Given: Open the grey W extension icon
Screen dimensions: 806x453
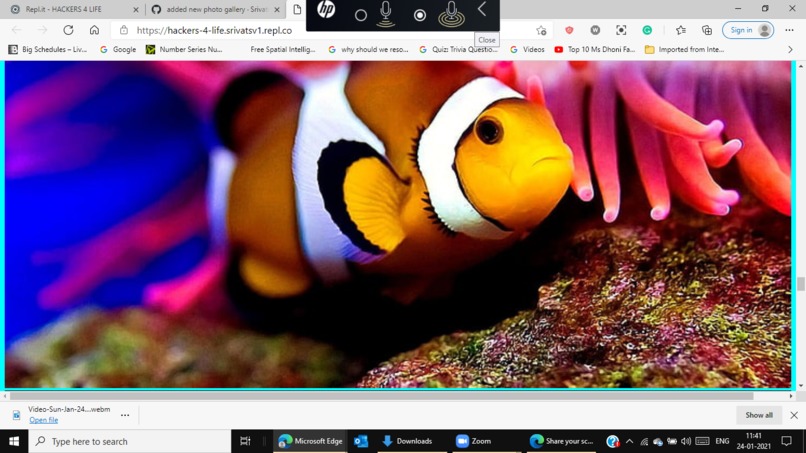Looking at the screenshot, I should 595,30.
